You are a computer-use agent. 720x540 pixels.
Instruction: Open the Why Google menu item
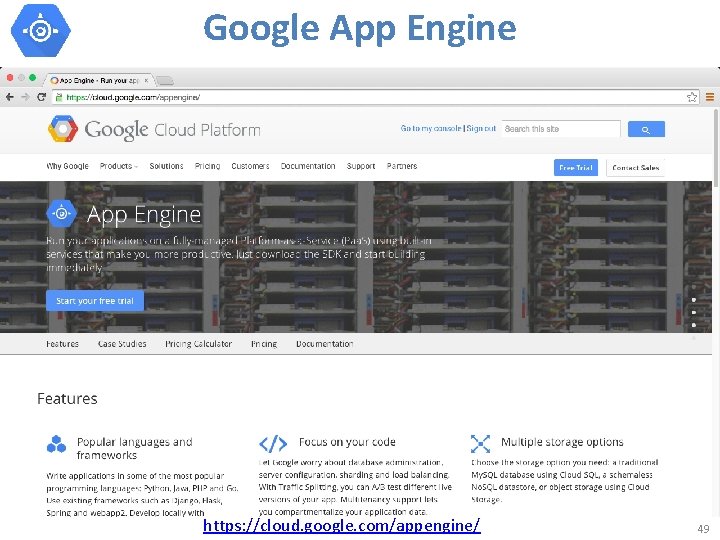pos(68,166)
